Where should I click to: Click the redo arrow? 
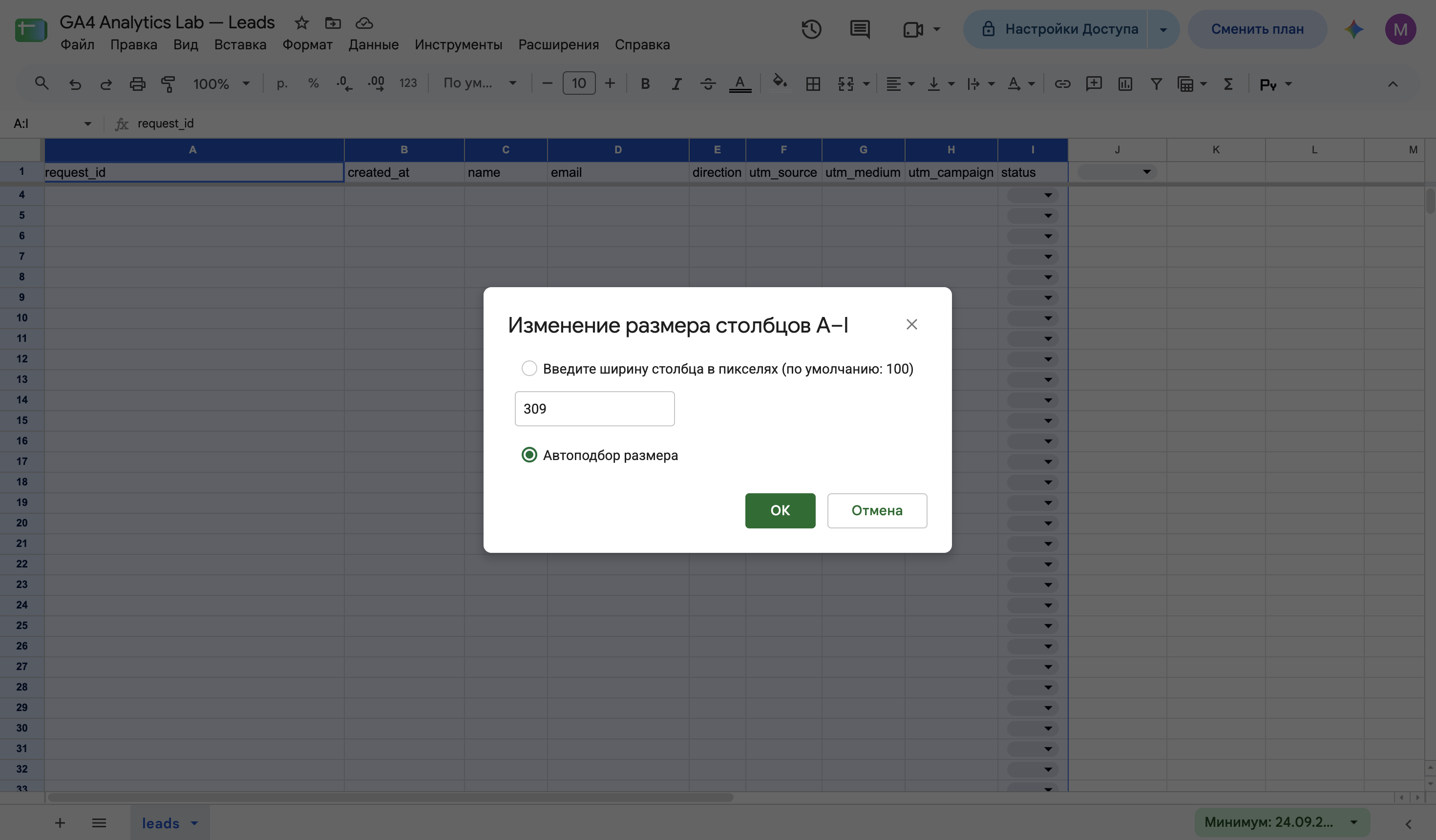click(x=106, y=84)
